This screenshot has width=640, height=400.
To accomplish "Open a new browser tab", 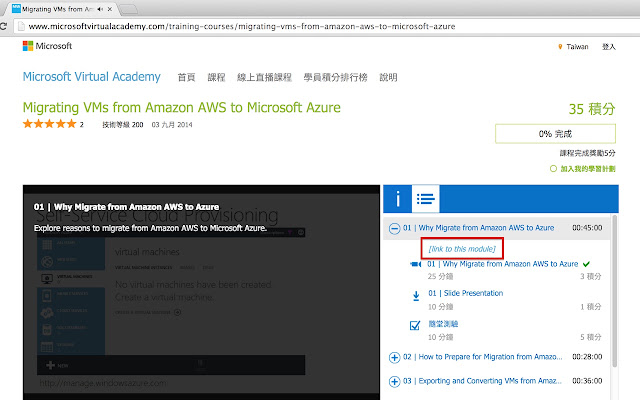I will 128,9.
